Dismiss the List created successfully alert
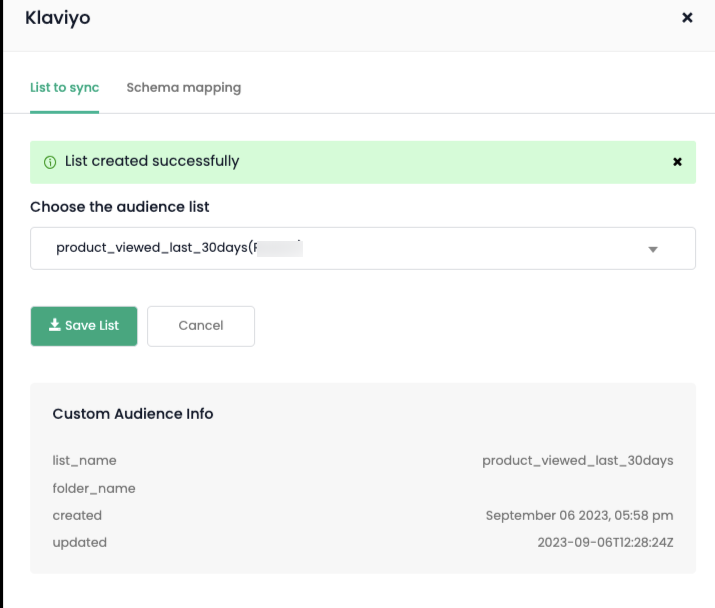Viewport: 715px width, 608px height. tap(677, 161)
